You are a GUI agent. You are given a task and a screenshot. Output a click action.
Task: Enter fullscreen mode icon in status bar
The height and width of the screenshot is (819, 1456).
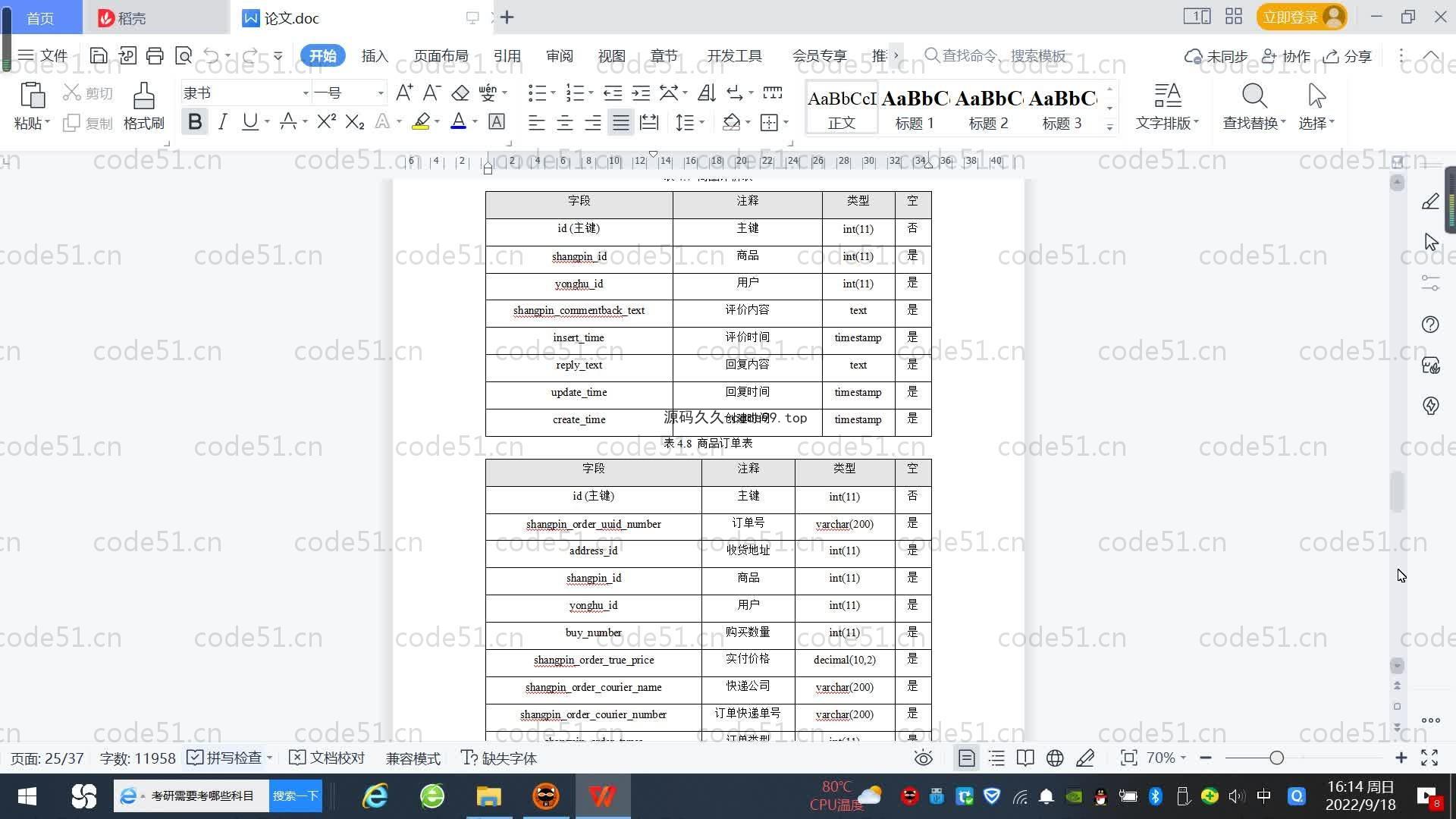(x=1429, y=758)
